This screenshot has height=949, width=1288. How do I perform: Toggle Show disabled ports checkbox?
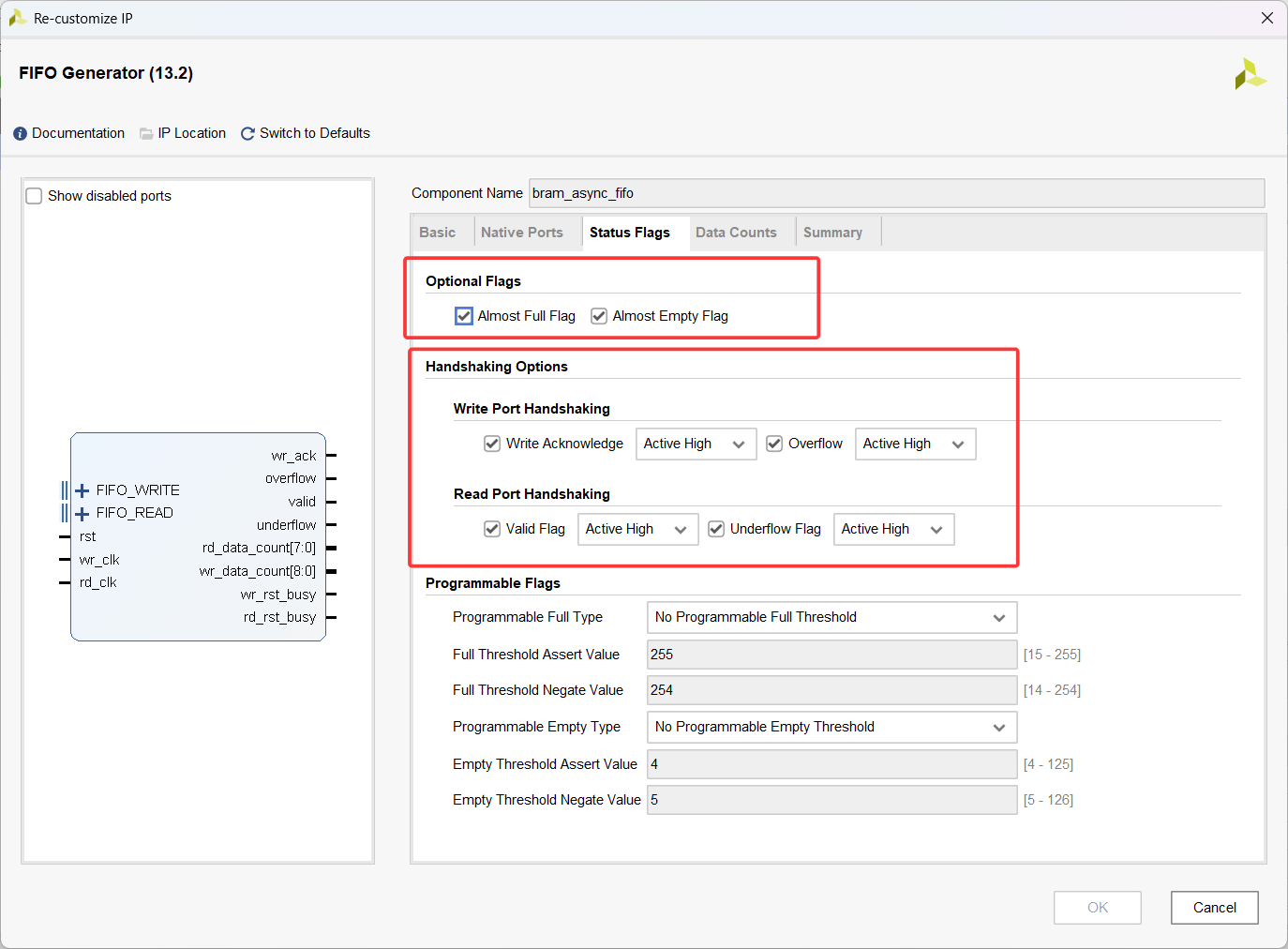tap(34, 196)
